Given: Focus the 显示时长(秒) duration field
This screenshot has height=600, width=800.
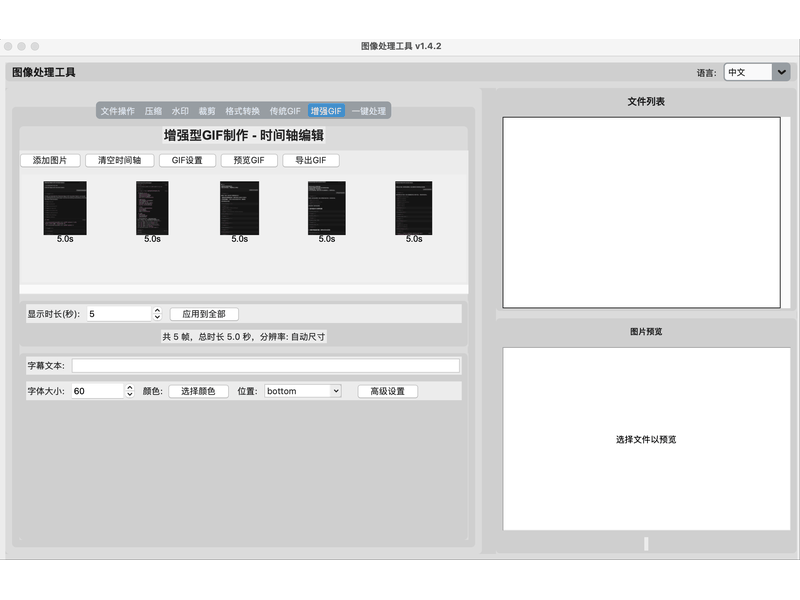Looking at the screenshot, I should [119, 314].
